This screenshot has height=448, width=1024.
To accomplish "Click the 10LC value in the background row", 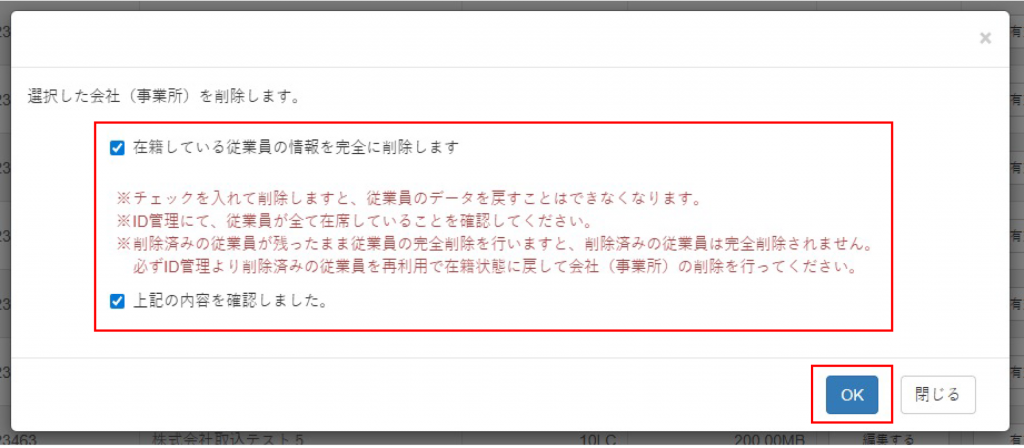I will 595,439.
